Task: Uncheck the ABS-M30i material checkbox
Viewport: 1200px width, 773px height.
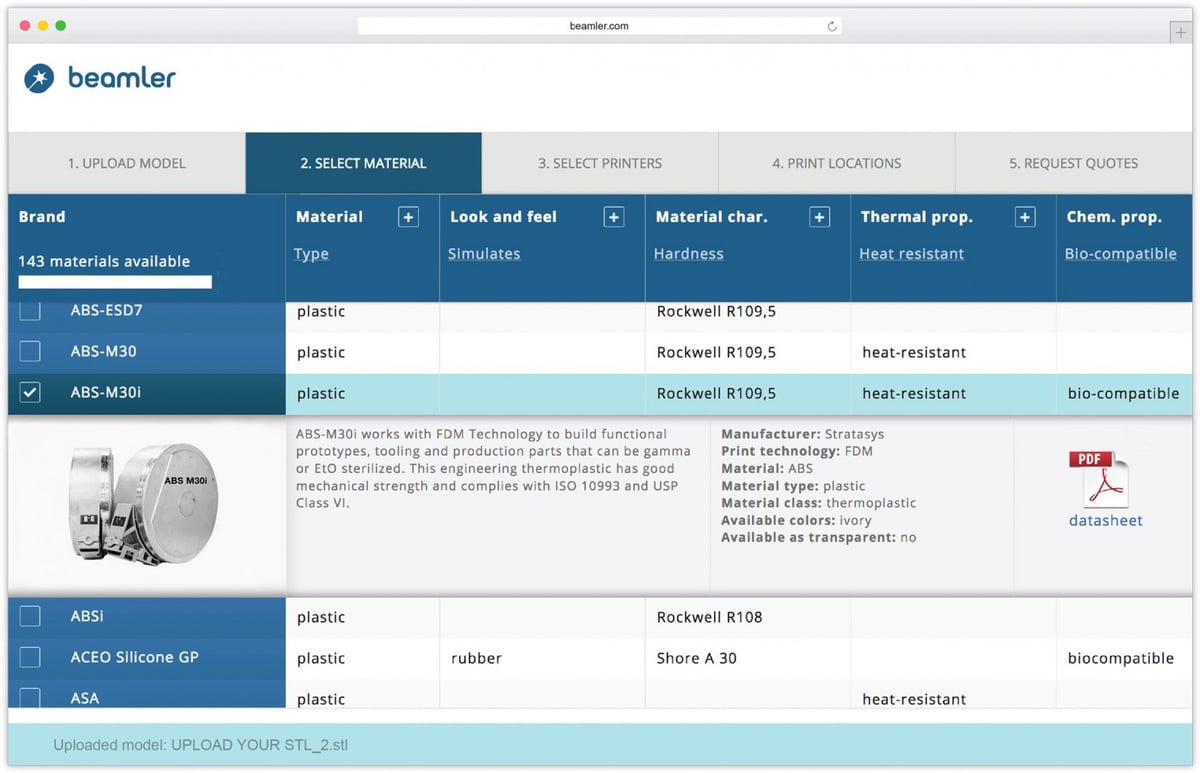Action: click(30, 393)
